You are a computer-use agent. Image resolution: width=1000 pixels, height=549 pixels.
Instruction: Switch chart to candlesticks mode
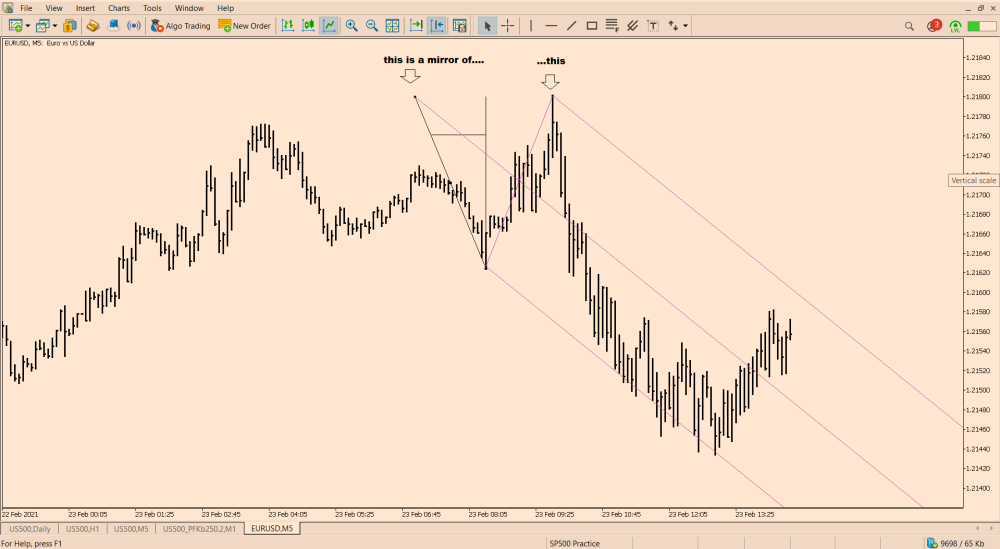pyautogui.click(x=309, y=26)
